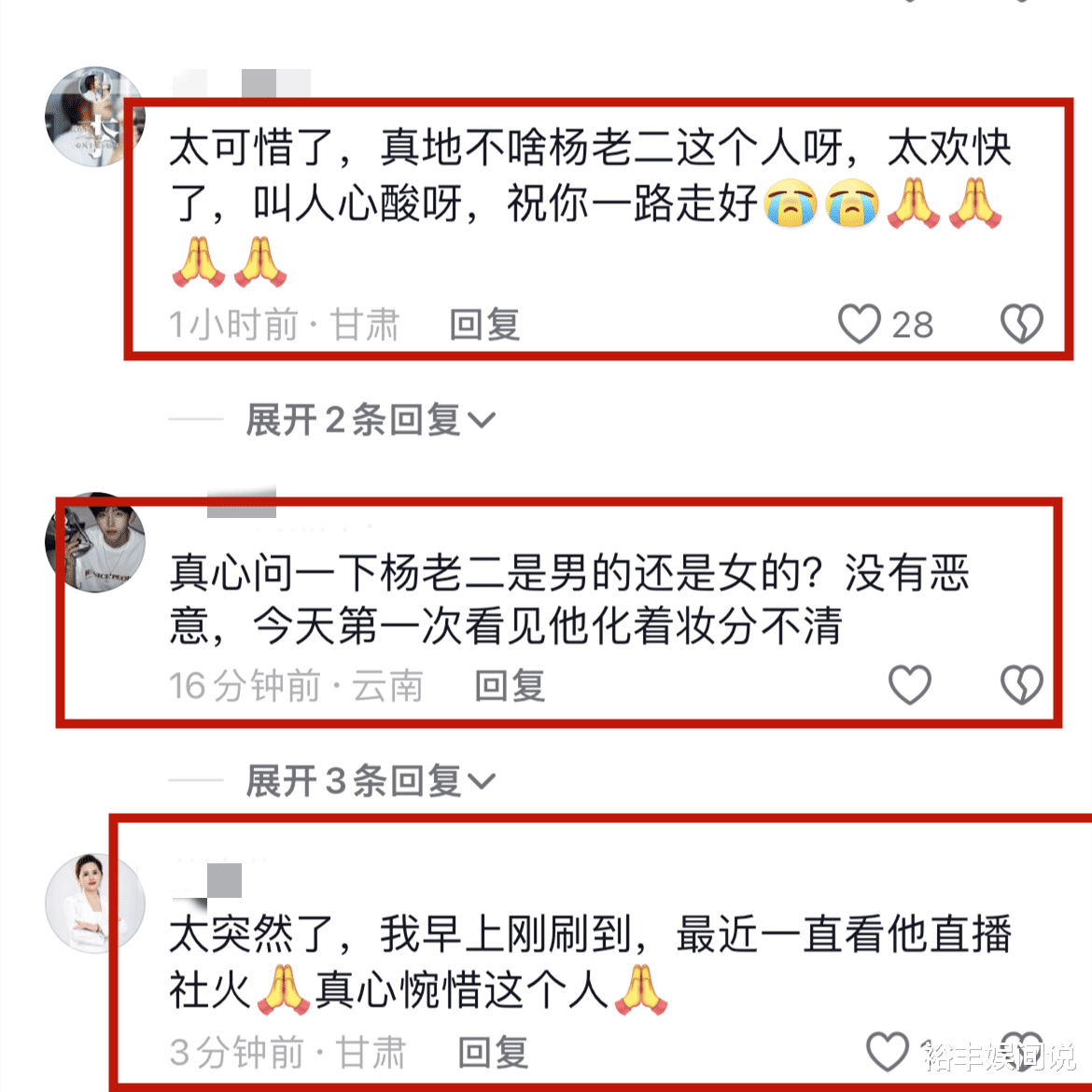
Task: Open first commenter's profile avatar
Action: pos(94,117)
